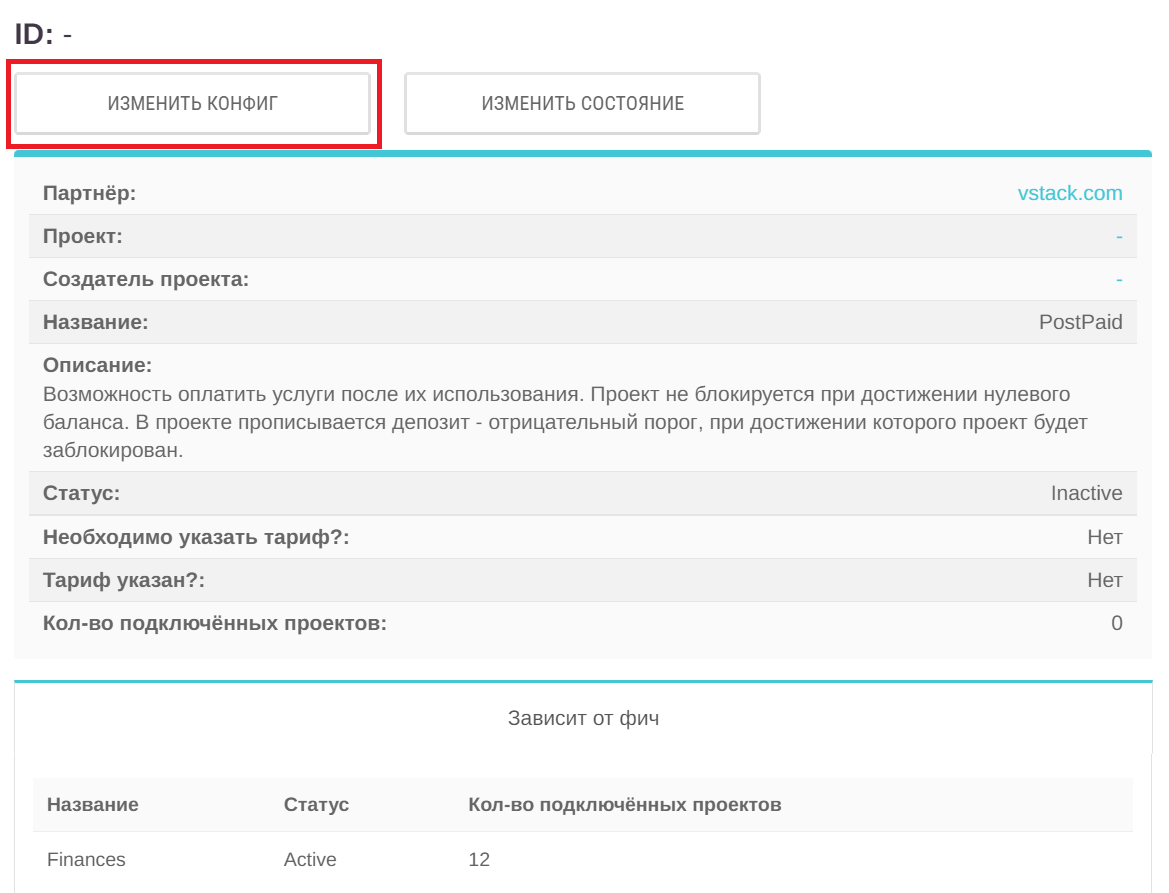The image size is (1169, 893).
Task: Click the 0 value of Кол-во подключённых проектов
Action: coord(1116,623)
